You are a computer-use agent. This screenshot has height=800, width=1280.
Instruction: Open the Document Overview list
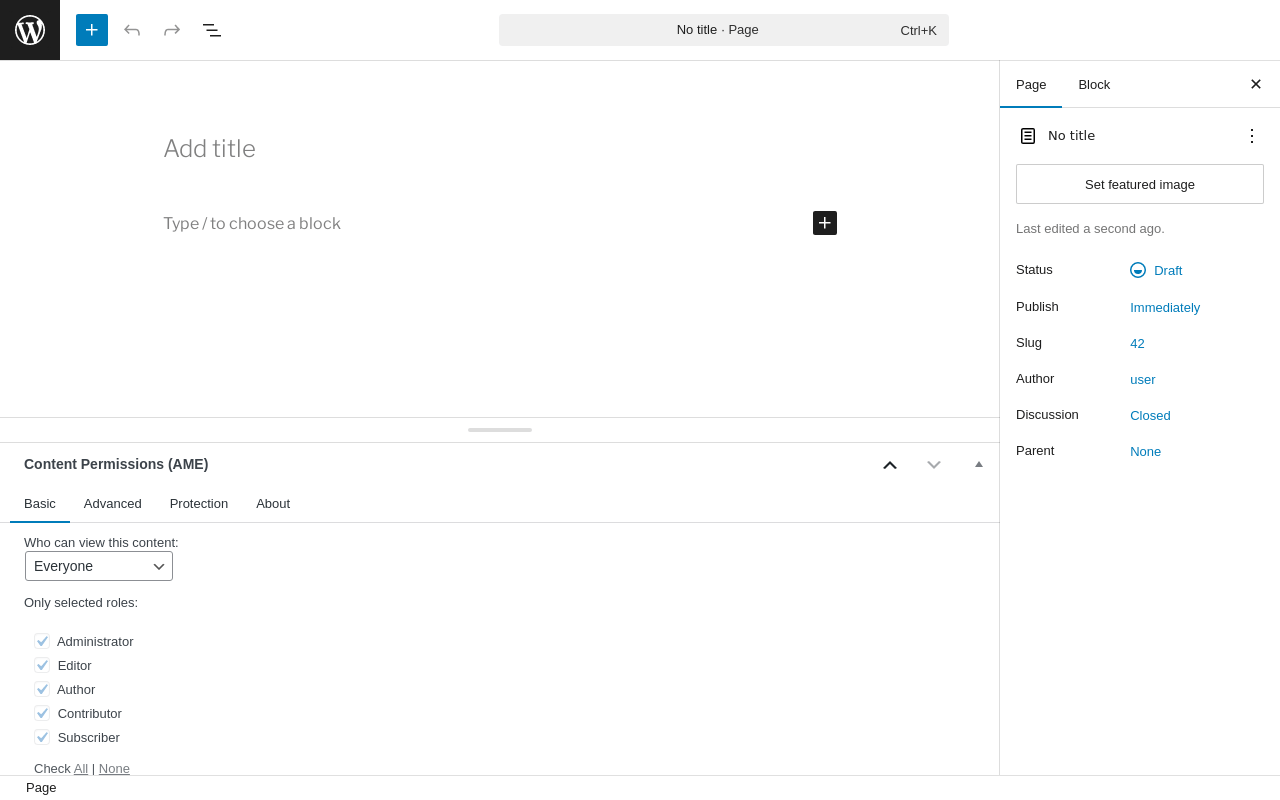(x=212, y=30)
